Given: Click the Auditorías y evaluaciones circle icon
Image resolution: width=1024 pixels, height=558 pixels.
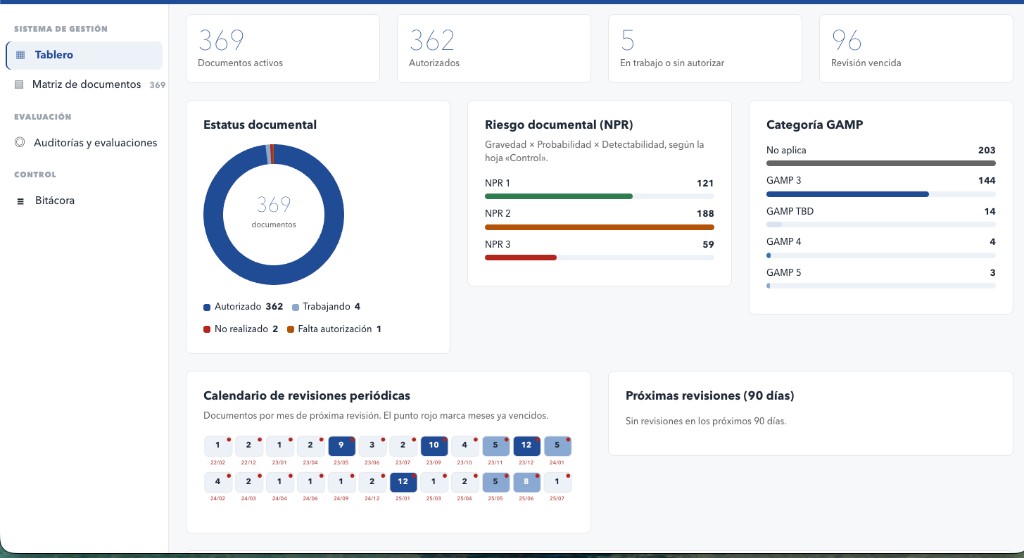Looking at the screenshot, I should pyautogui.click(x=20, y=142).
